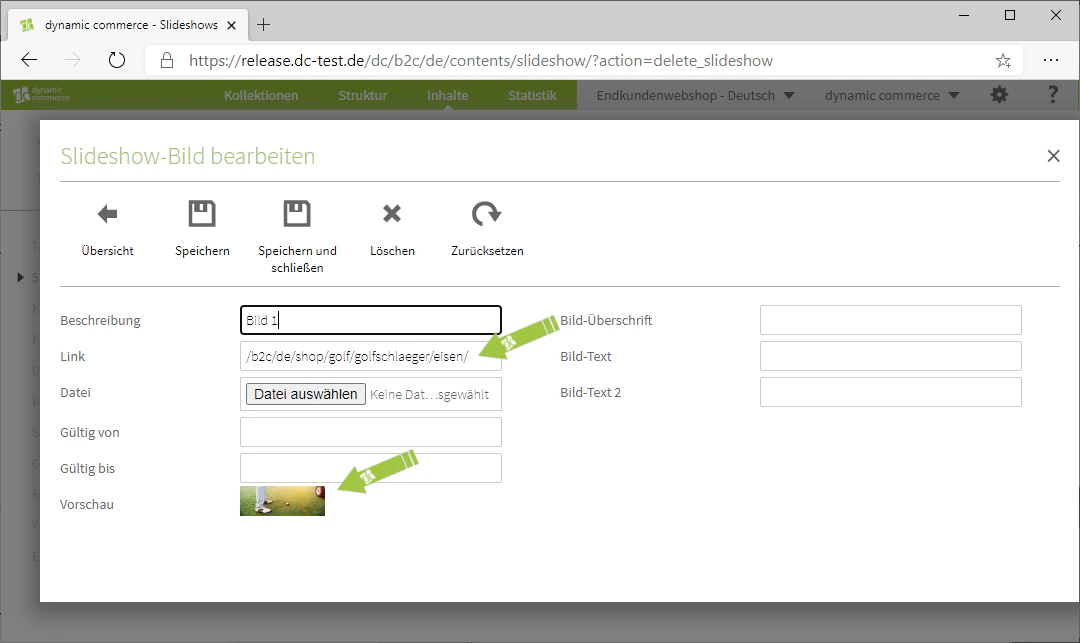Close the Slideshow-Bild bearbeiten dialog
This screenshot has width=1080, height=643.
1053,156
